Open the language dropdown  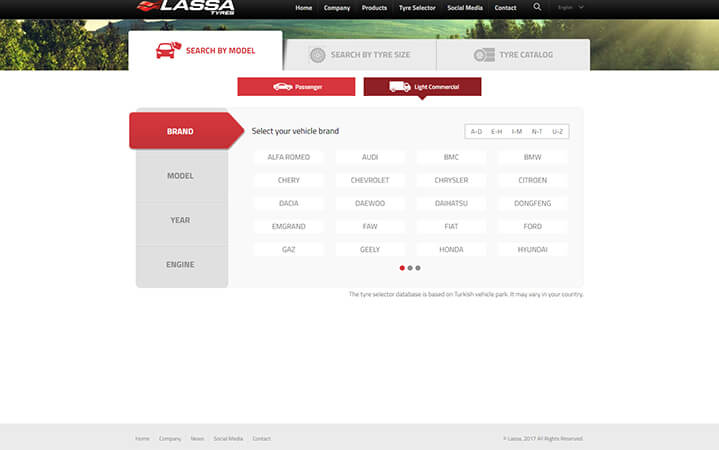click(x=570, y=7)
